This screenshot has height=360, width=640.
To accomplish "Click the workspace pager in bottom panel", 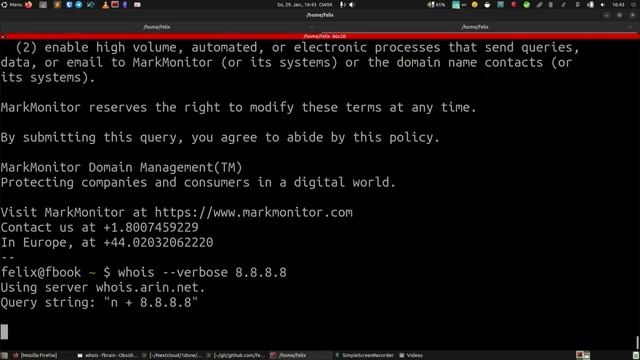I will [583, 356].
